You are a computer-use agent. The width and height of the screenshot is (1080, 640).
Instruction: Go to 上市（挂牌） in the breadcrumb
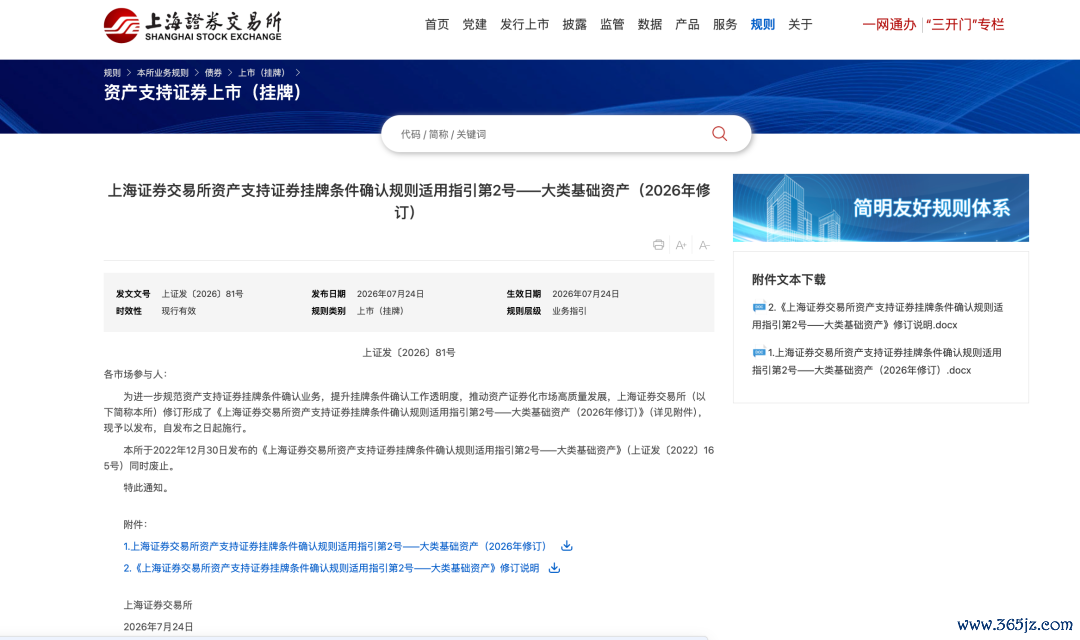tap(262, 72)
